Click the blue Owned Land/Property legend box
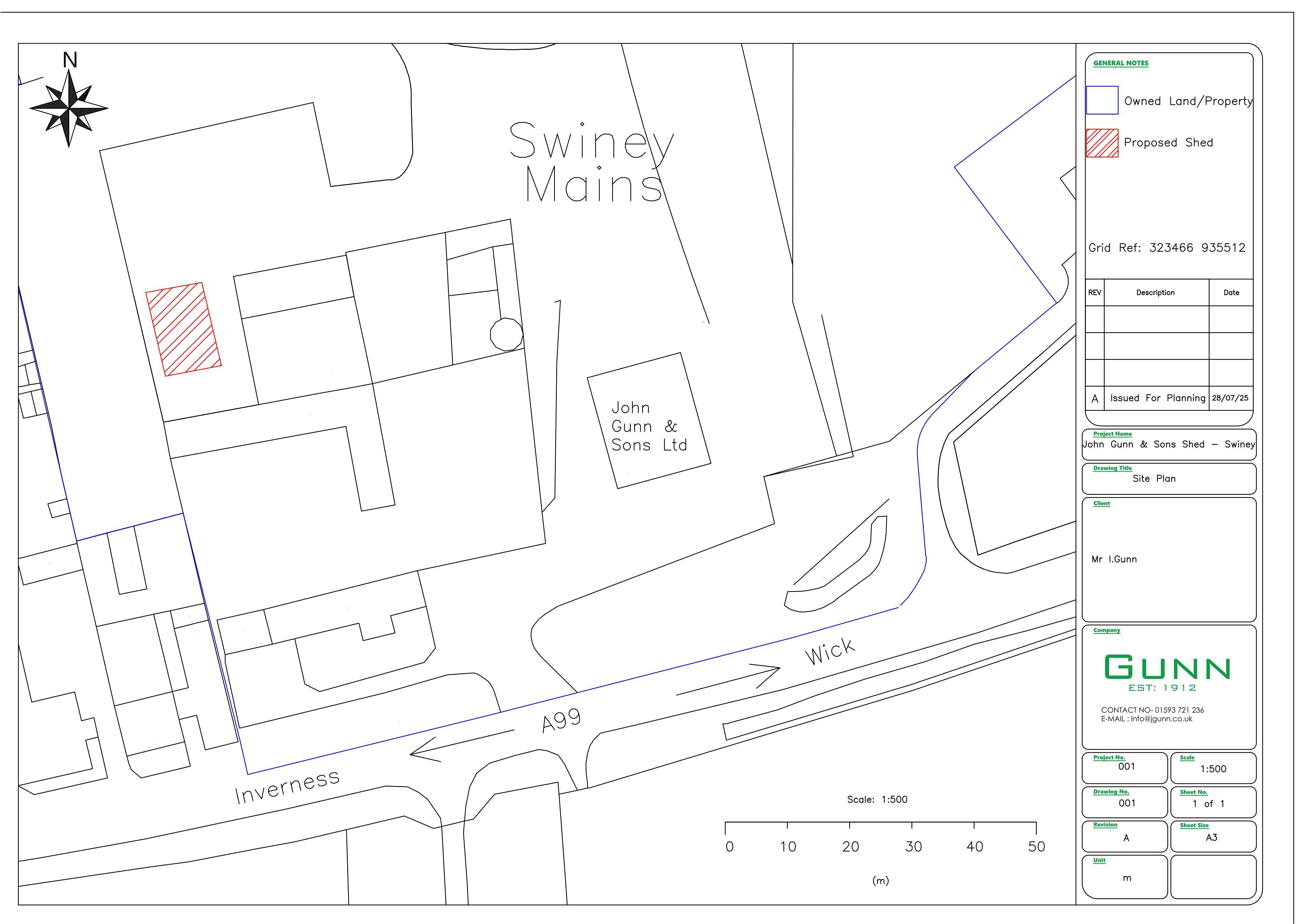This screenshot has width=1307, height=924. pyautogui.click(x=1102, y=100)
